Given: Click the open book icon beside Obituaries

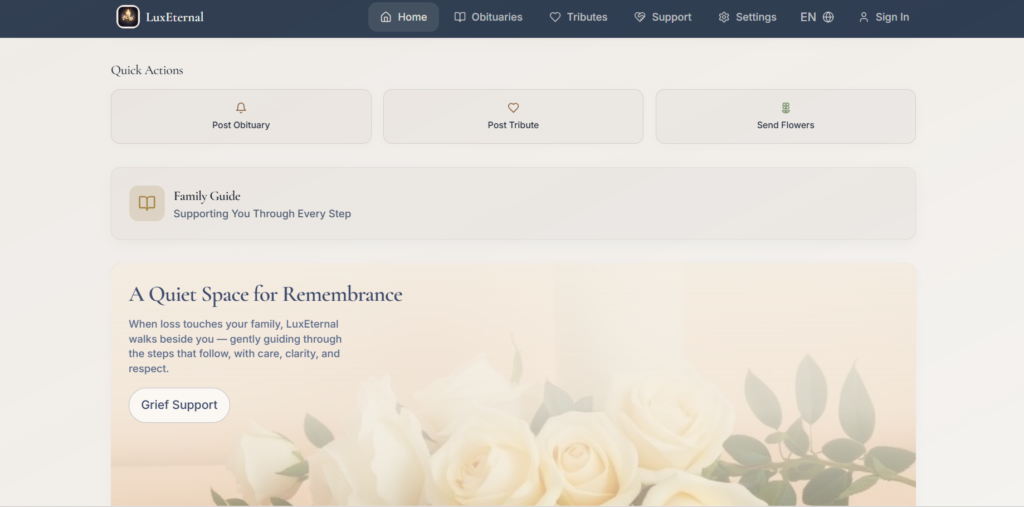Looking at the screenshot, I should click(460, 17).
